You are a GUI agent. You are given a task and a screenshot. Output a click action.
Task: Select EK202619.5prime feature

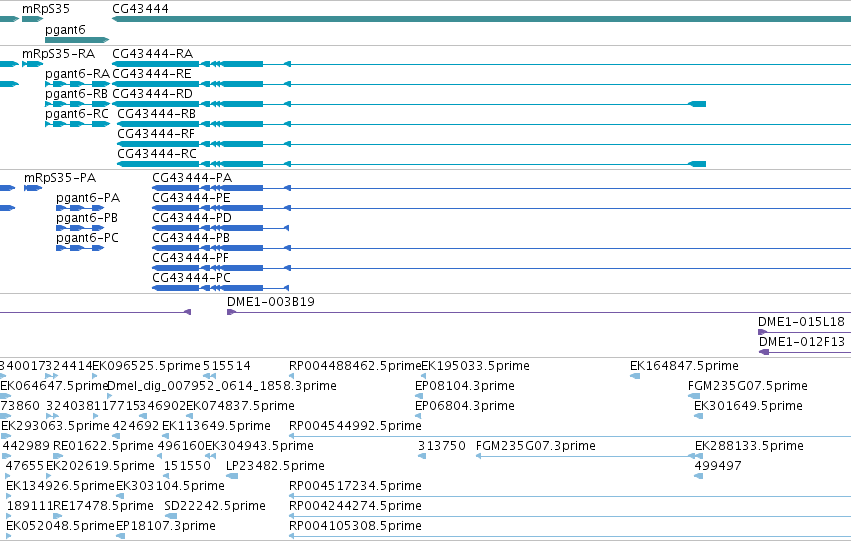100,466
